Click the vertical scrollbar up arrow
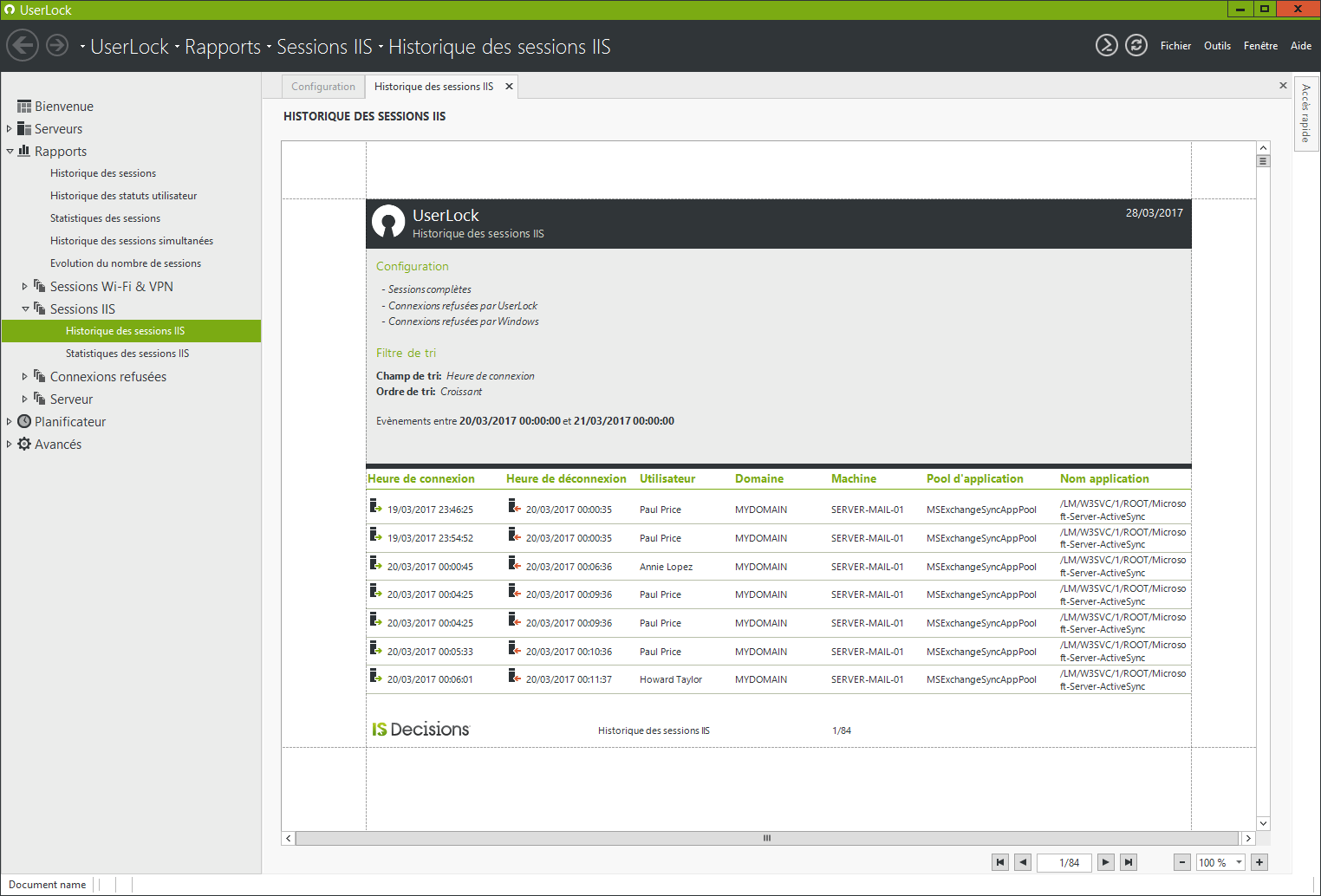The image size is (1321, 896). click(x=1263, y=148)
